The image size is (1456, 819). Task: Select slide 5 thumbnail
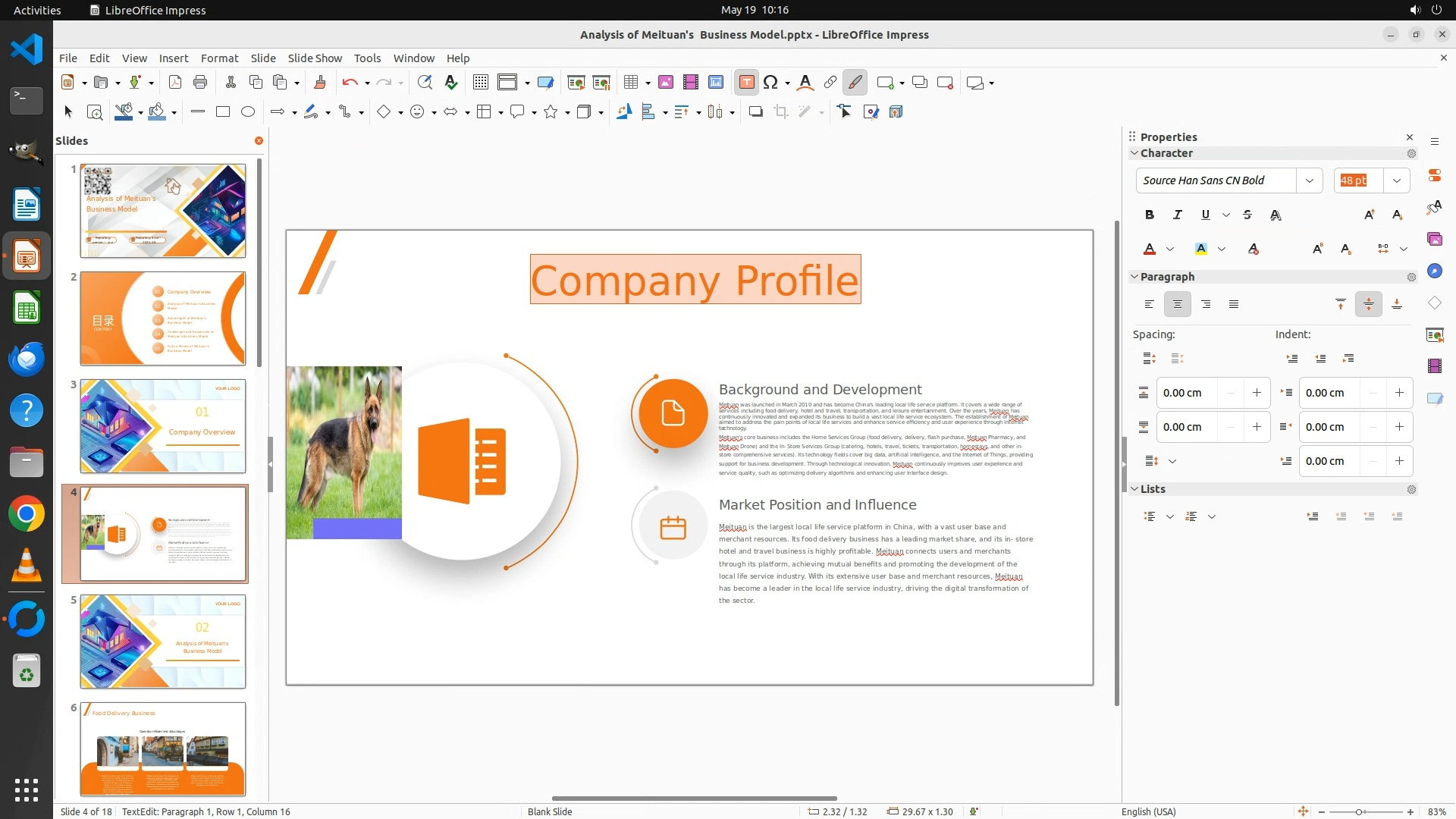[163, 642]
